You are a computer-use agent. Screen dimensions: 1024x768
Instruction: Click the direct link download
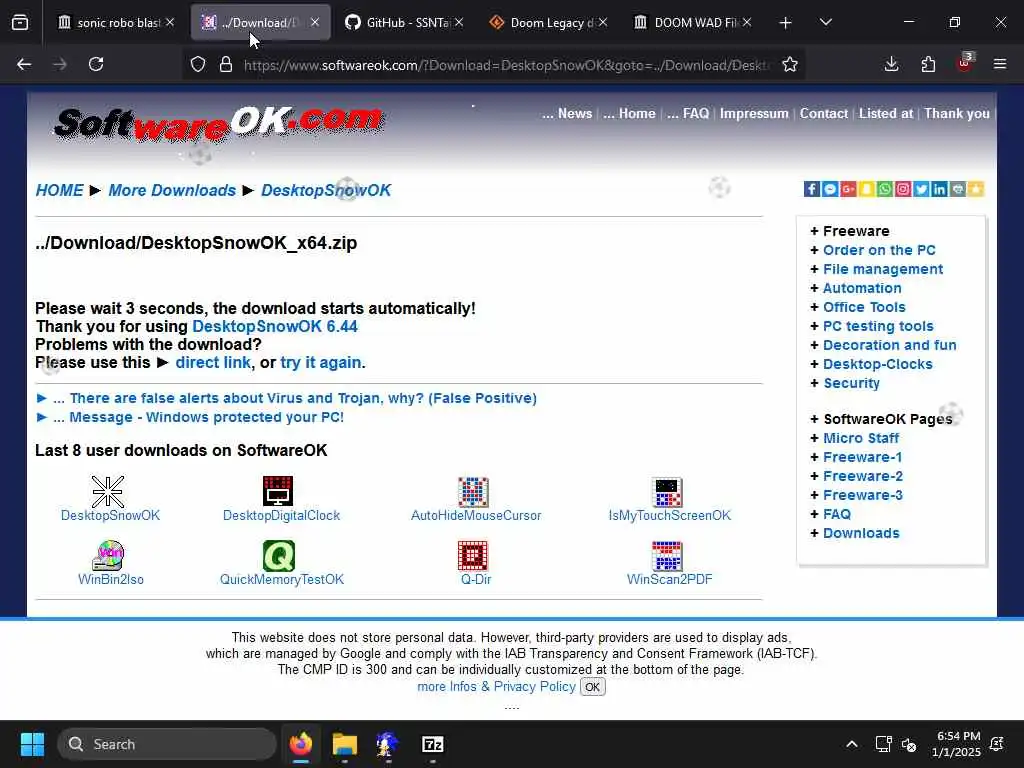[213, 362]
